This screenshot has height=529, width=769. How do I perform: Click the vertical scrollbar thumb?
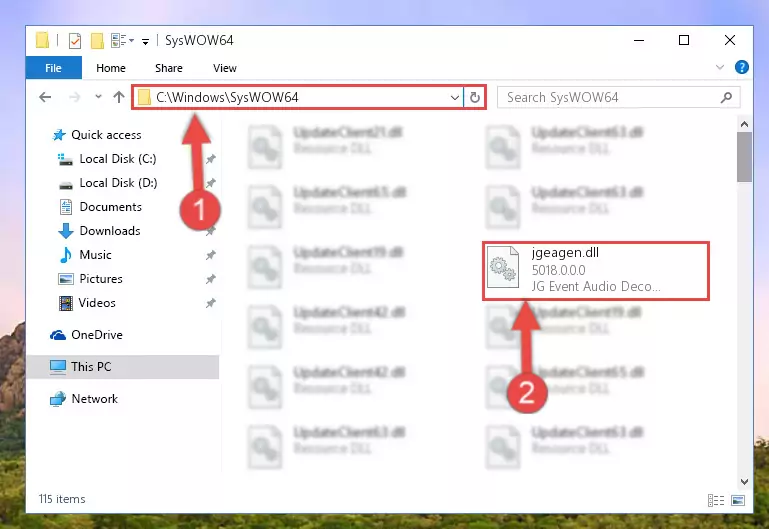[x=744, y=157]
